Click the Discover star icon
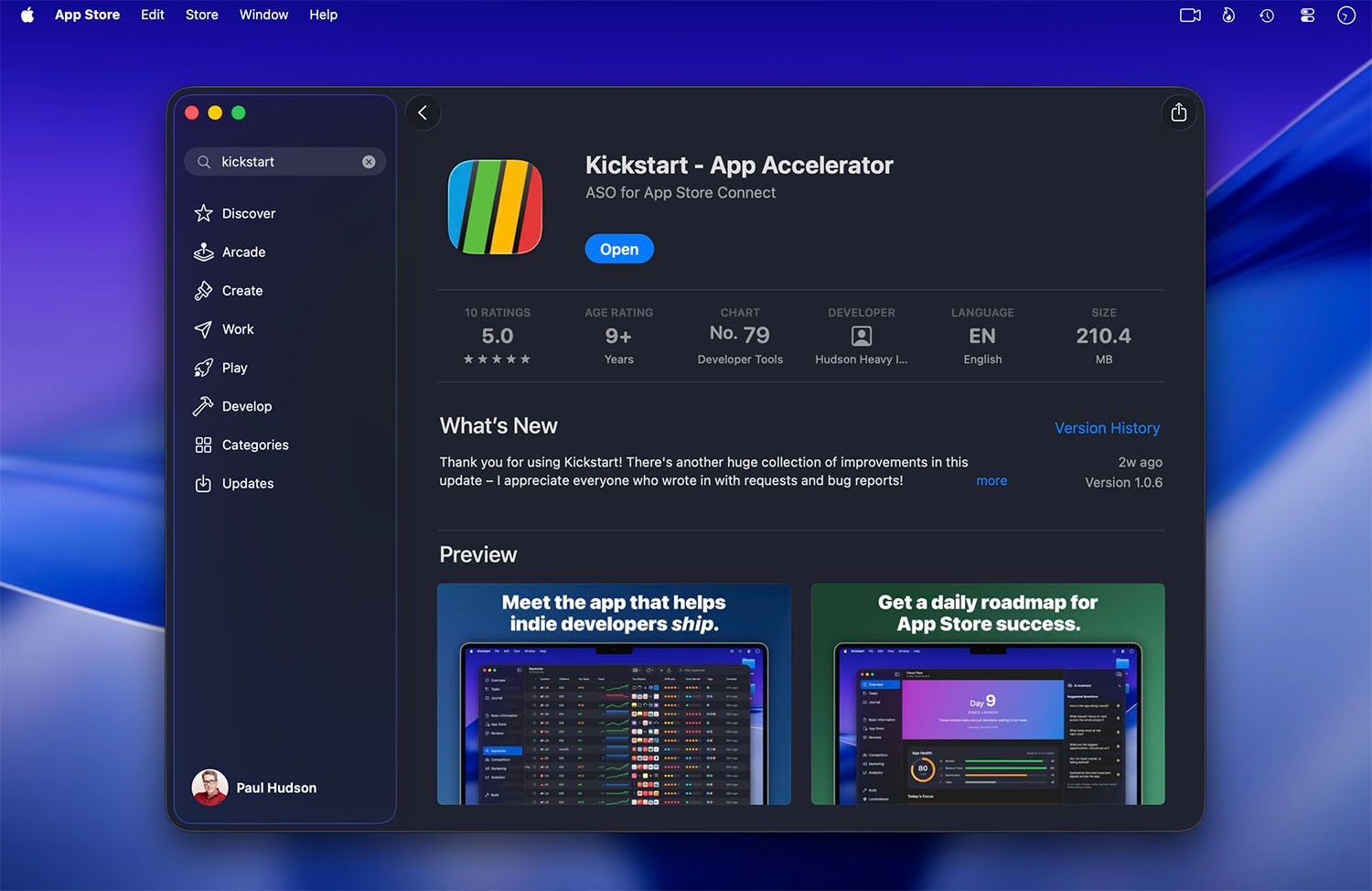Screen dimensions: 1372x891 tap(203, 213)
